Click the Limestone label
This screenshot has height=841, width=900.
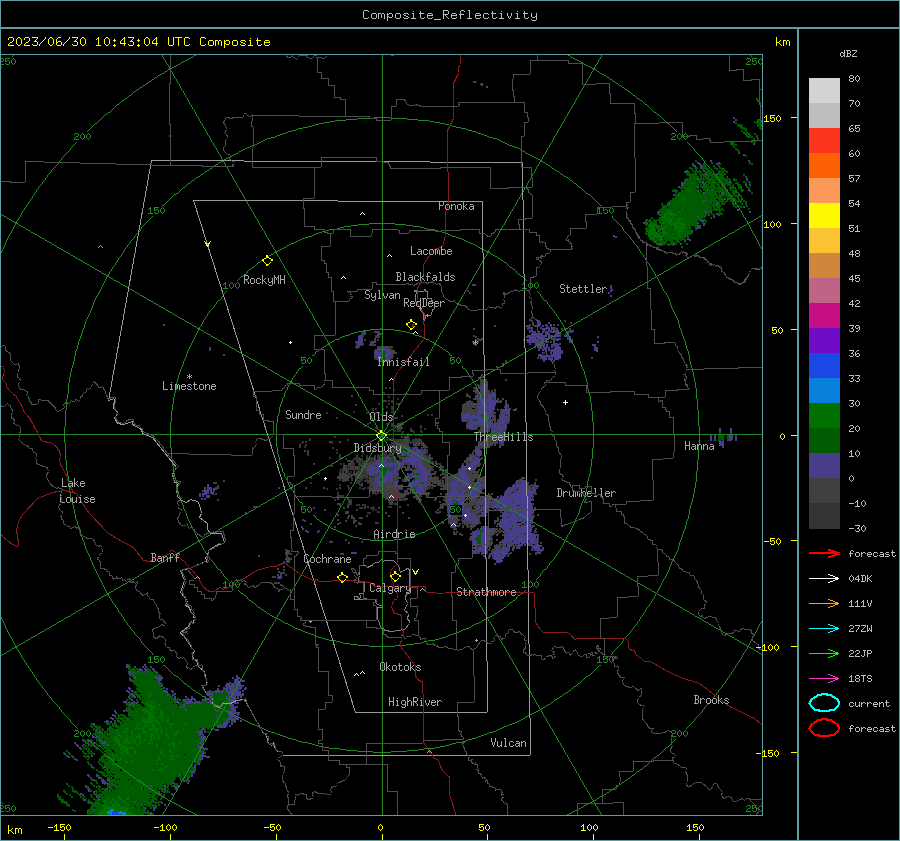click(189, 386)
